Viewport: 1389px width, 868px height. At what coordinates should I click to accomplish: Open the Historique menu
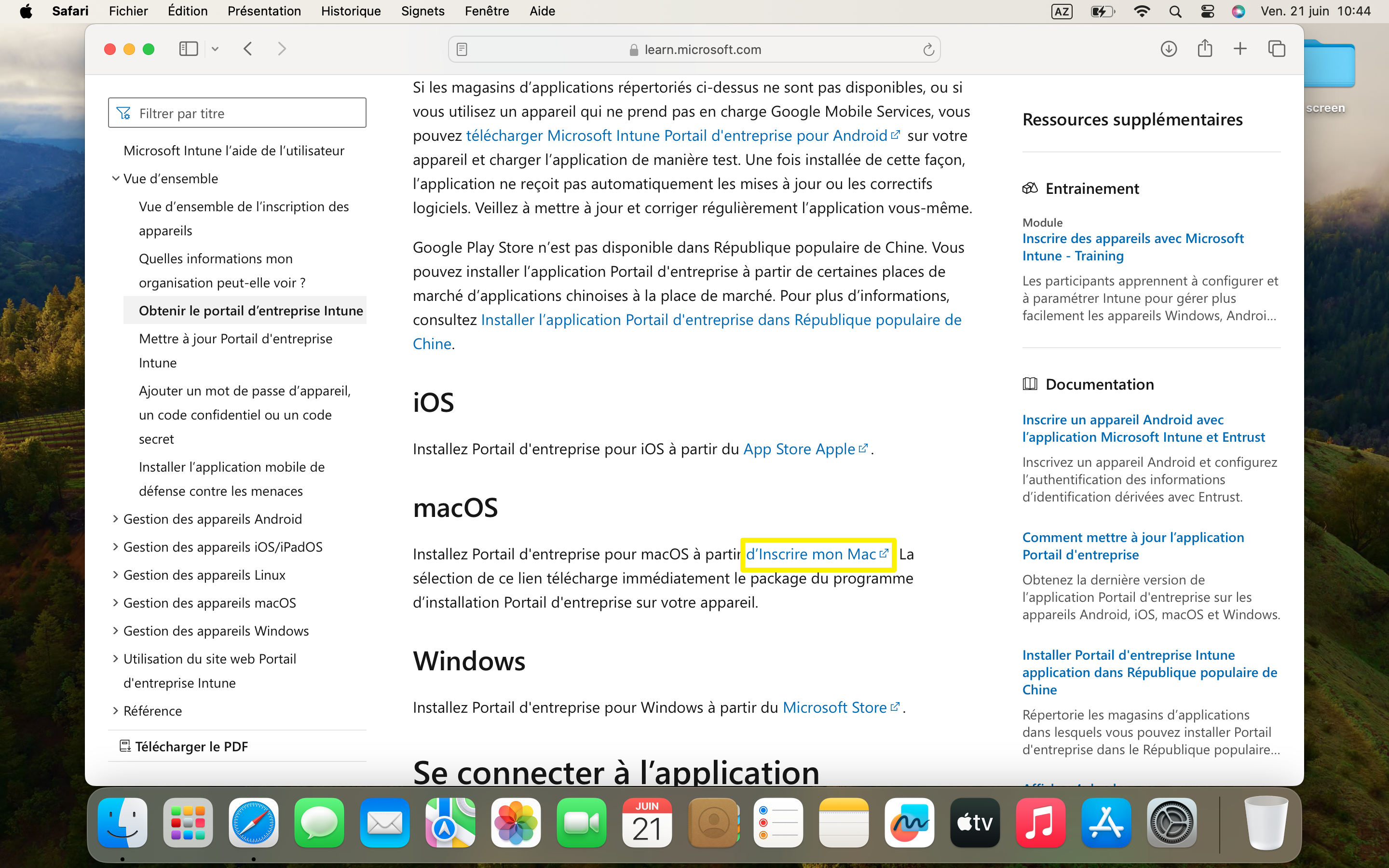pyautogui.click(x=351, y=12)
